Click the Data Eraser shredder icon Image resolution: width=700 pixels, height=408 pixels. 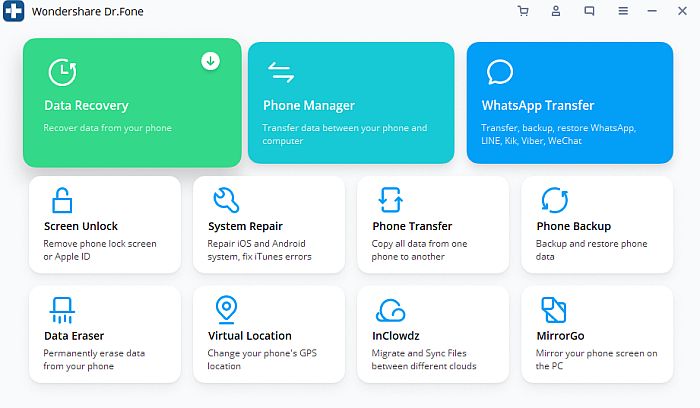click(62, 310)
